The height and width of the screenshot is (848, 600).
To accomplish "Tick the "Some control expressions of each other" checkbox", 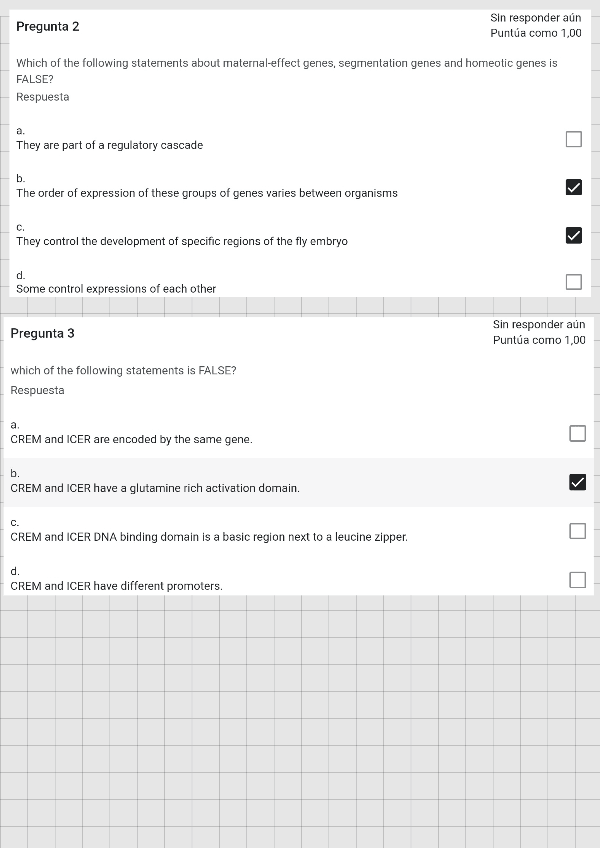I will tap(573, 282).
